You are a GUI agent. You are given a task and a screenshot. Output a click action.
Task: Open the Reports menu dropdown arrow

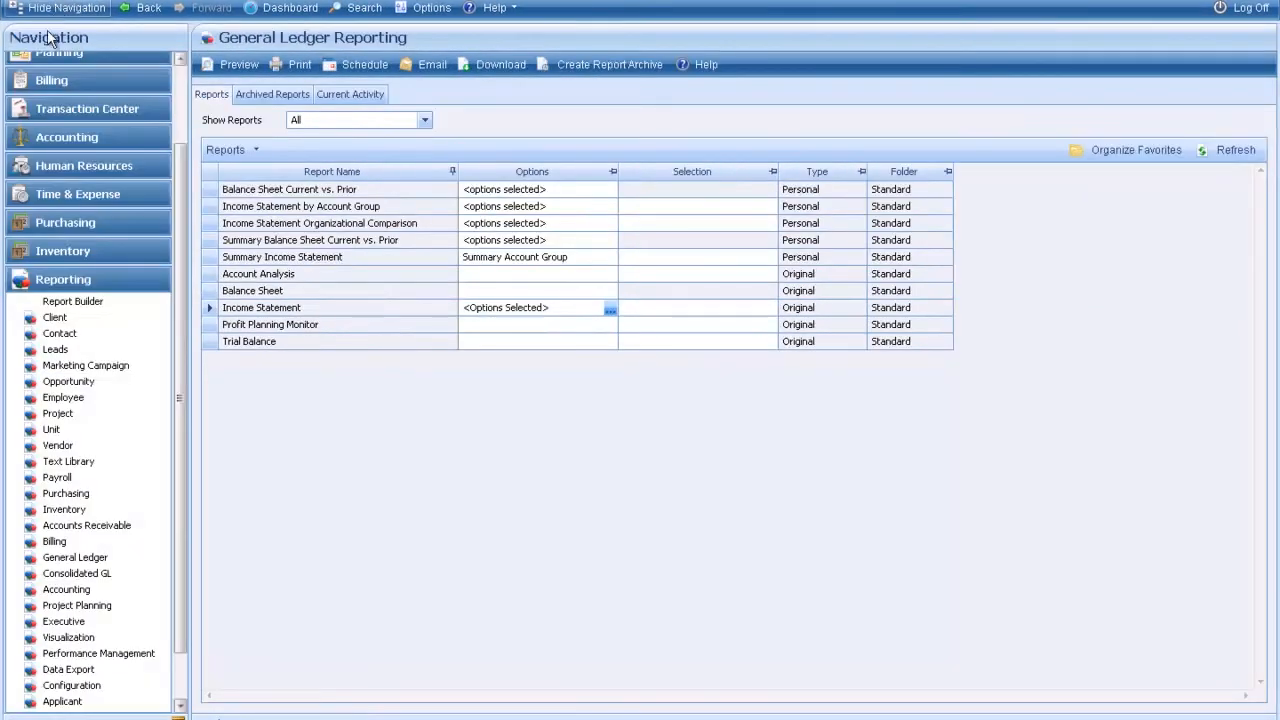pos(256,150)
